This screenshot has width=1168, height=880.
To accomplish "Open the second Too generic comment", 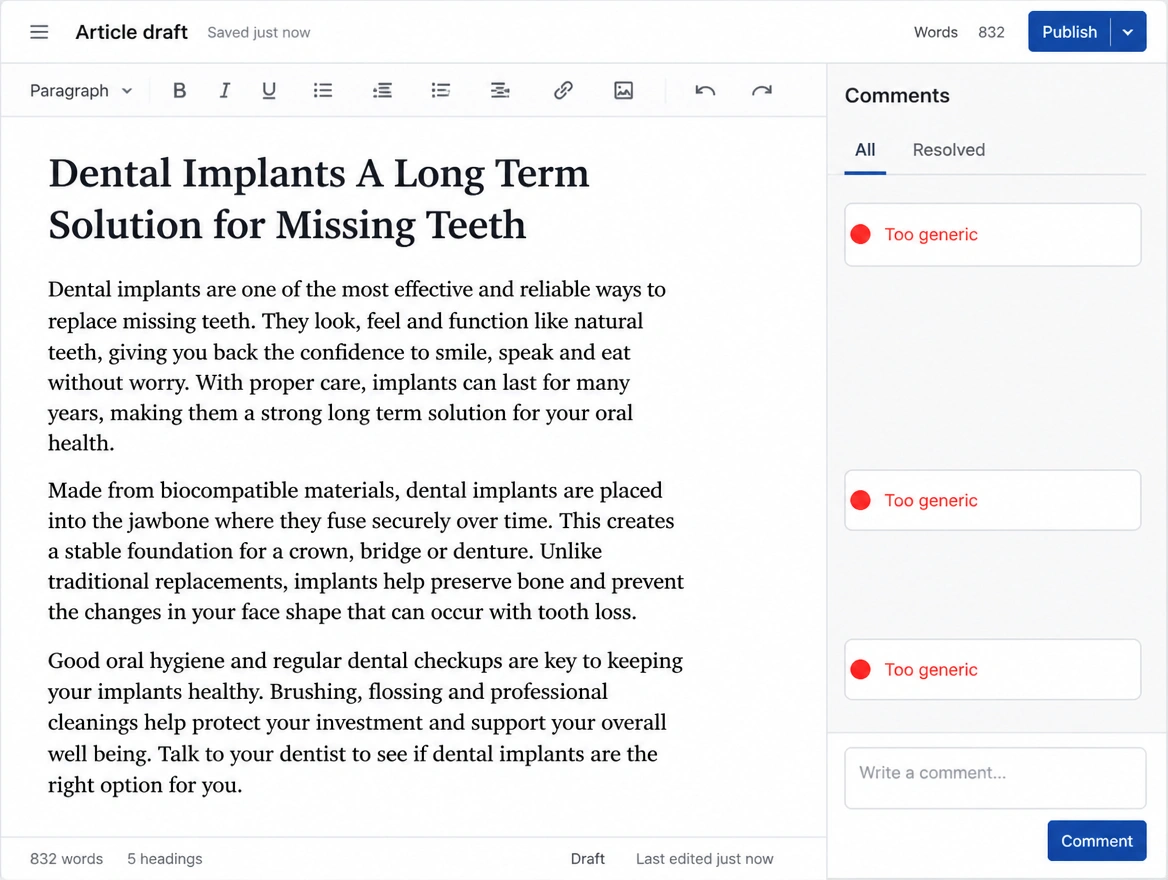I will (x=992, y=500).
